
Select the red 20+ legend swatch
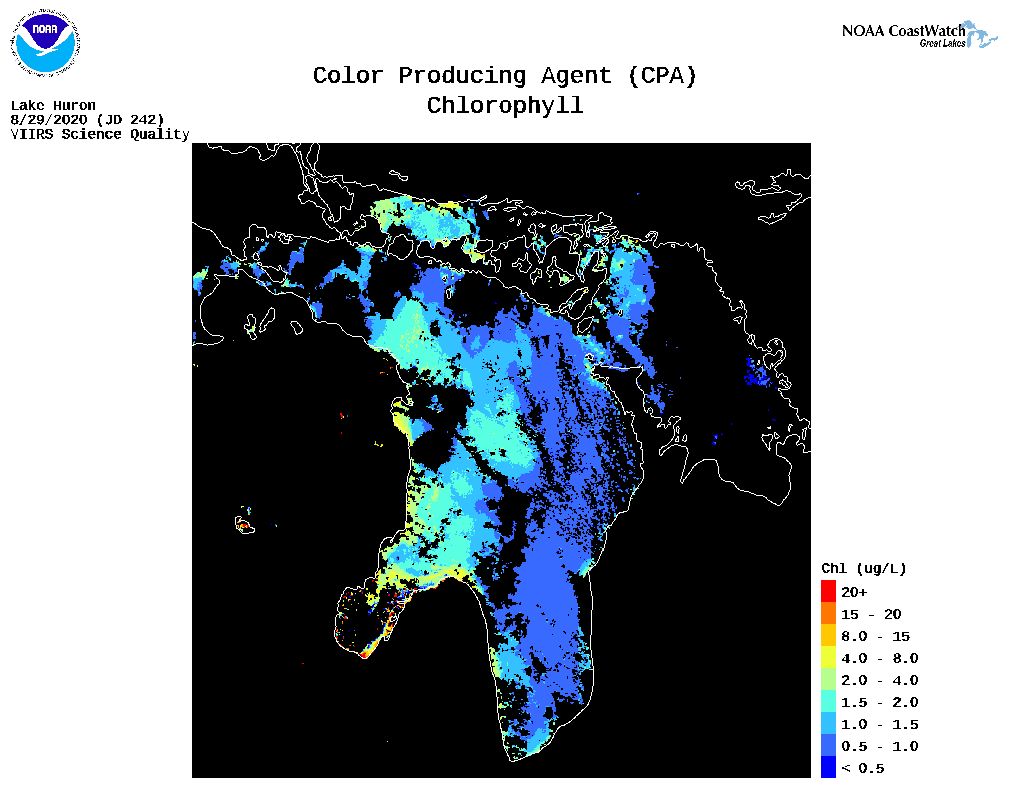coord(828,592)
